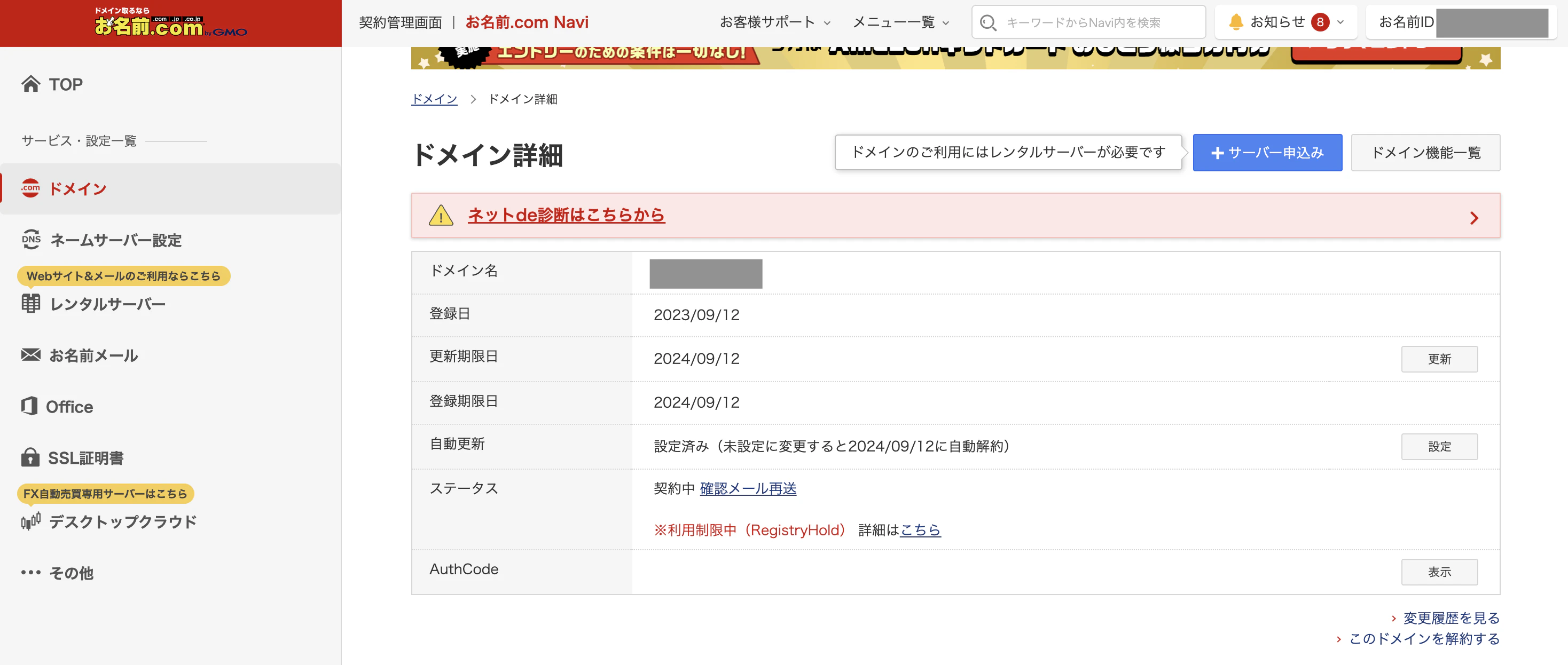Click the envelope icon for お名前メール
The width and height of the screenshot is (1568, 665).
pyautogui.click(x=30, y=355)
